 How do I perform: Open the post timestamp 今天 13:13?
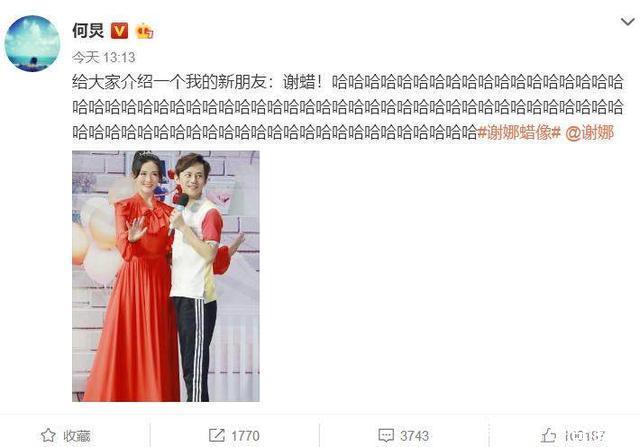(x=104, y=57)
